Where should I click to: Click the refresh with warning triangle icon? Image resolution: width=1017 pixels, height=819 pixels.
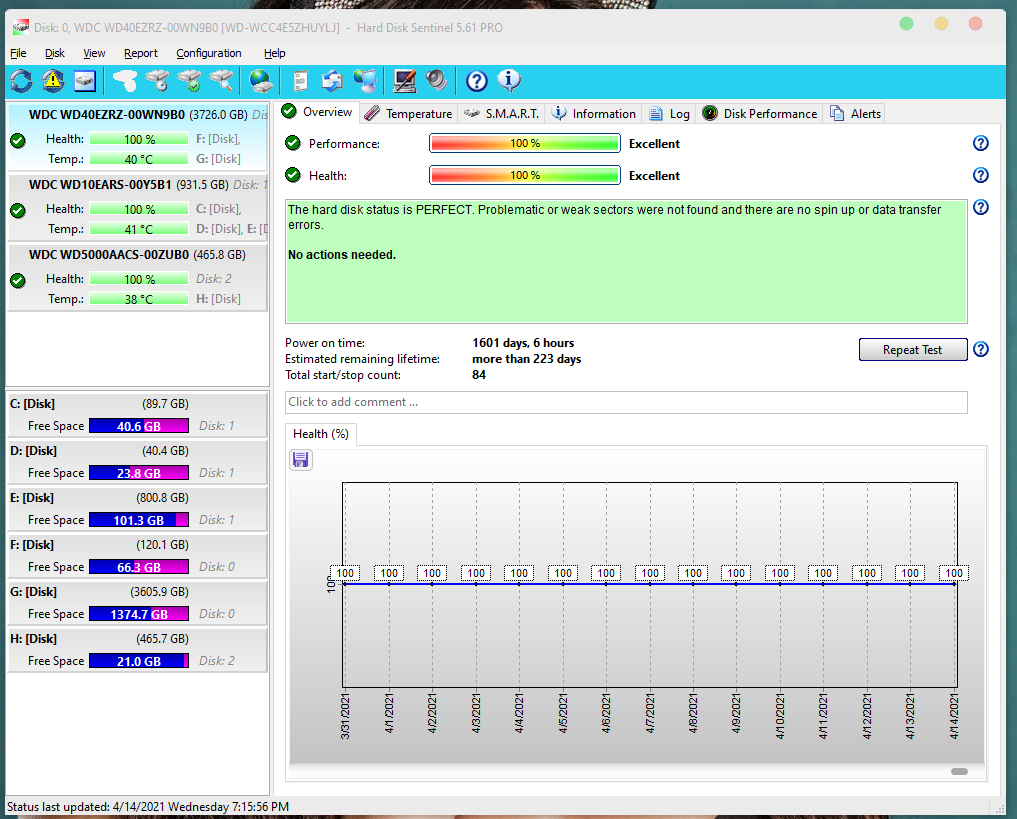(x=53, y=81)
